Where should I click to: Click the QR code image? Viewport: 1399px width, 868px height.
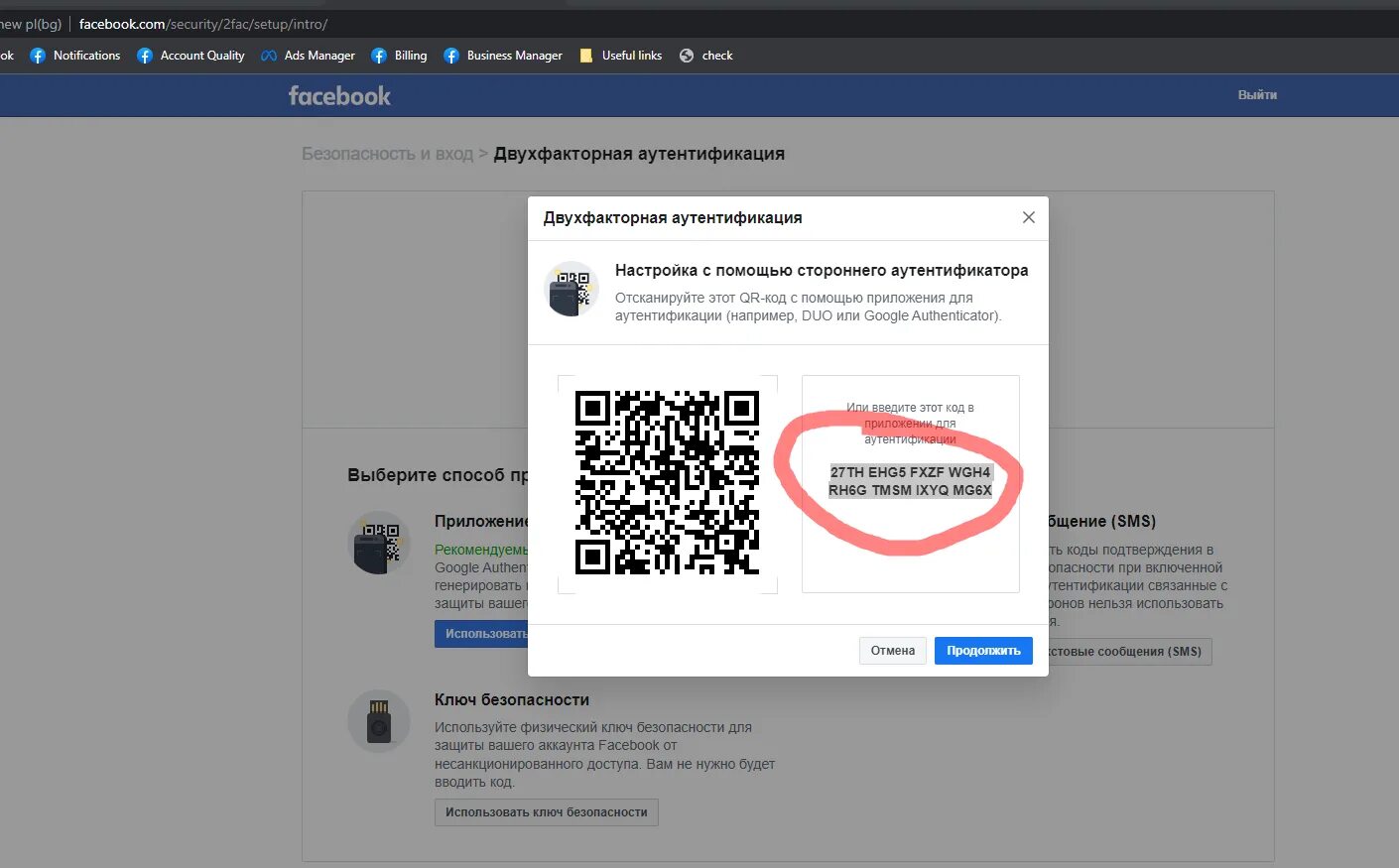pos(667,483)
